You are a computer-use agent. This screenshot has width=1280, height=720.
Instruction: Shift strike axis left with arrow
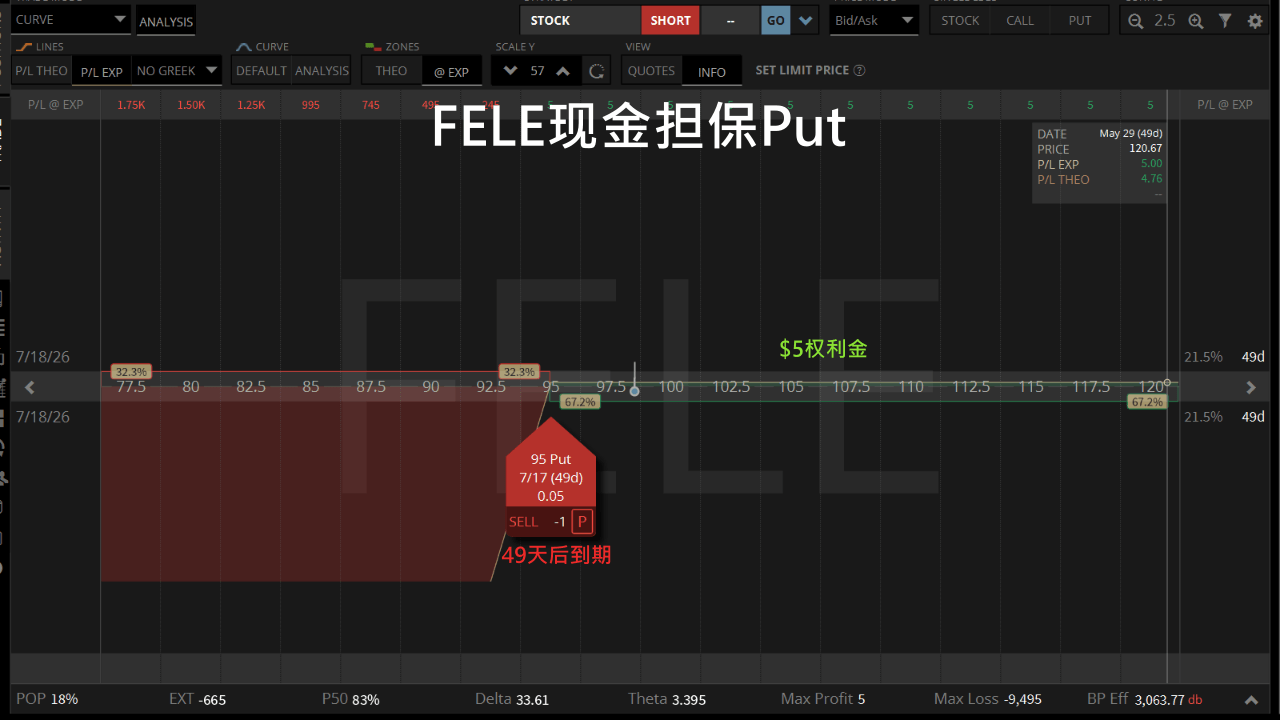point(30,387)
